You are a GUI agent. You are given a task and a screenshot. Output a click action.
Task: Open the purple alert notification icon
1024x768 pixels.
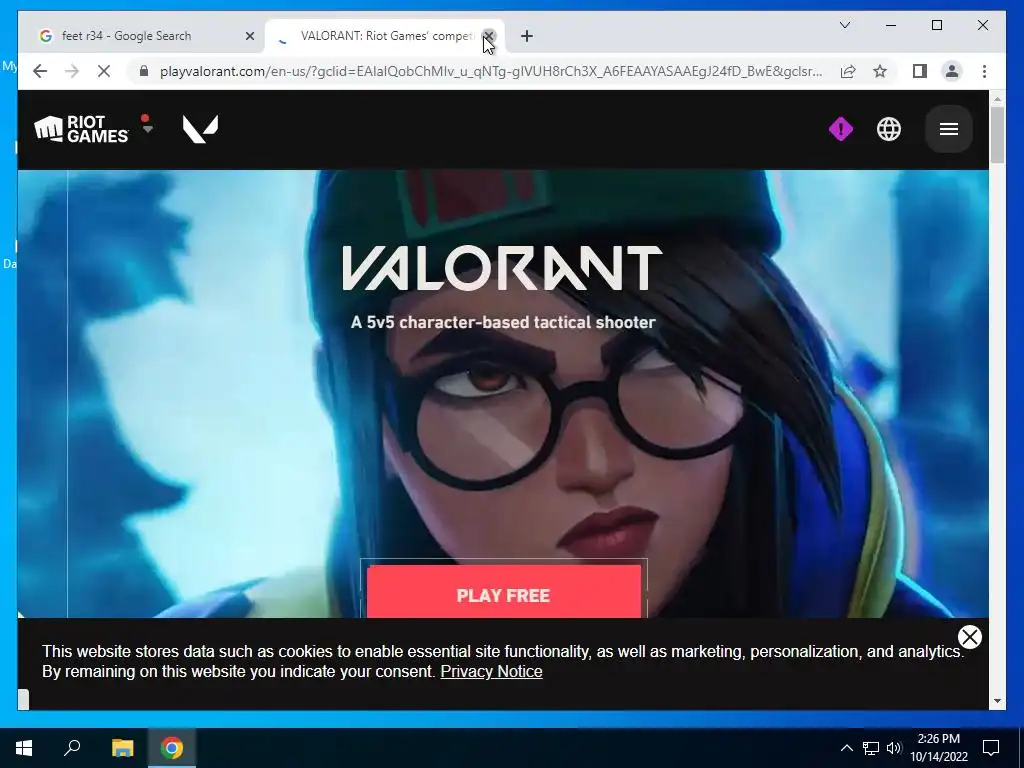coord(840,129)
